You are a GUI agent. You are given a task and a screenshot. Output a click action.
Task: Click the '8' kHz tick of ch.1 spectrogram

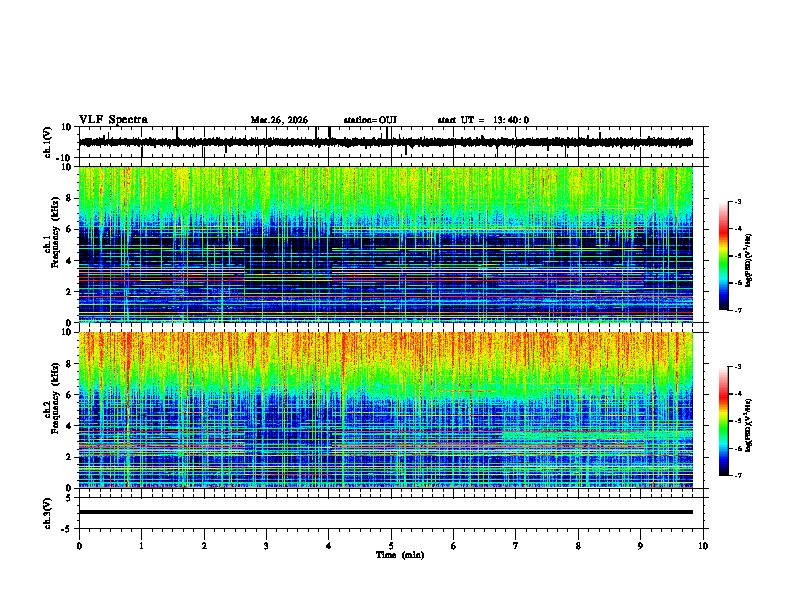click(69, 198)
